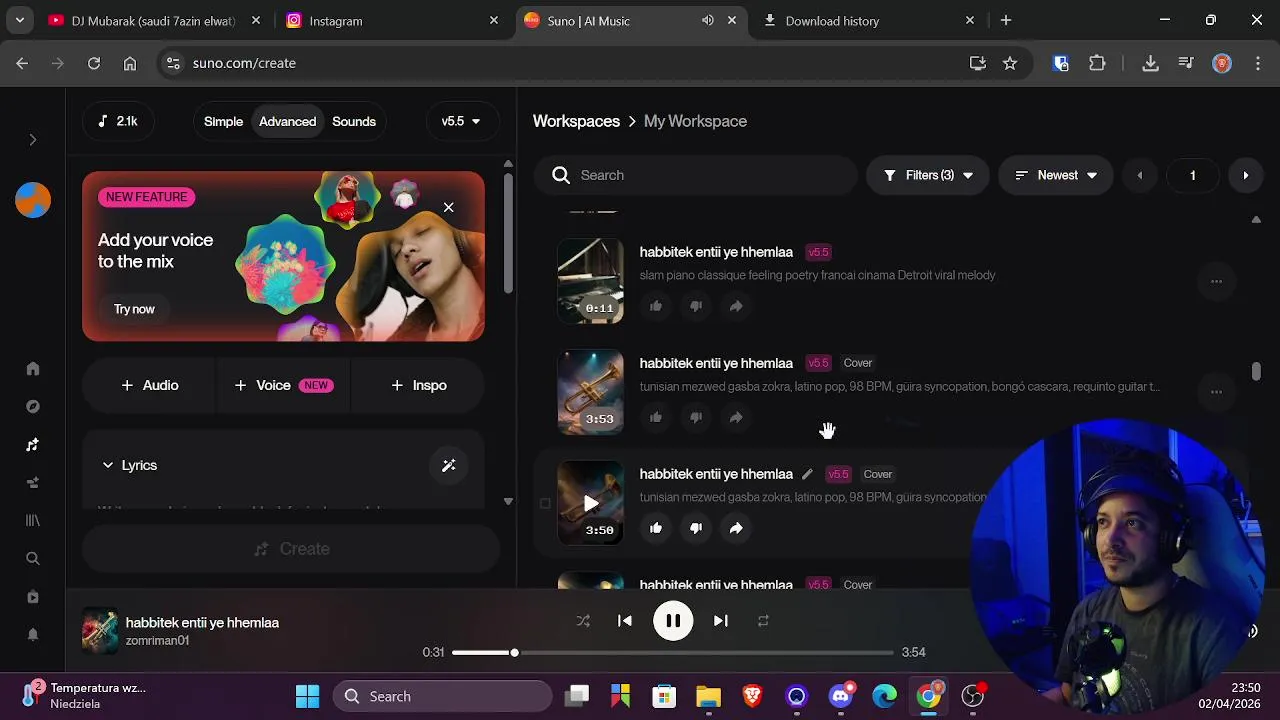Image resolution: width=1280 pixels, height=720 pixels.
Task: Skip to next track in player
Action: [720, 621]
